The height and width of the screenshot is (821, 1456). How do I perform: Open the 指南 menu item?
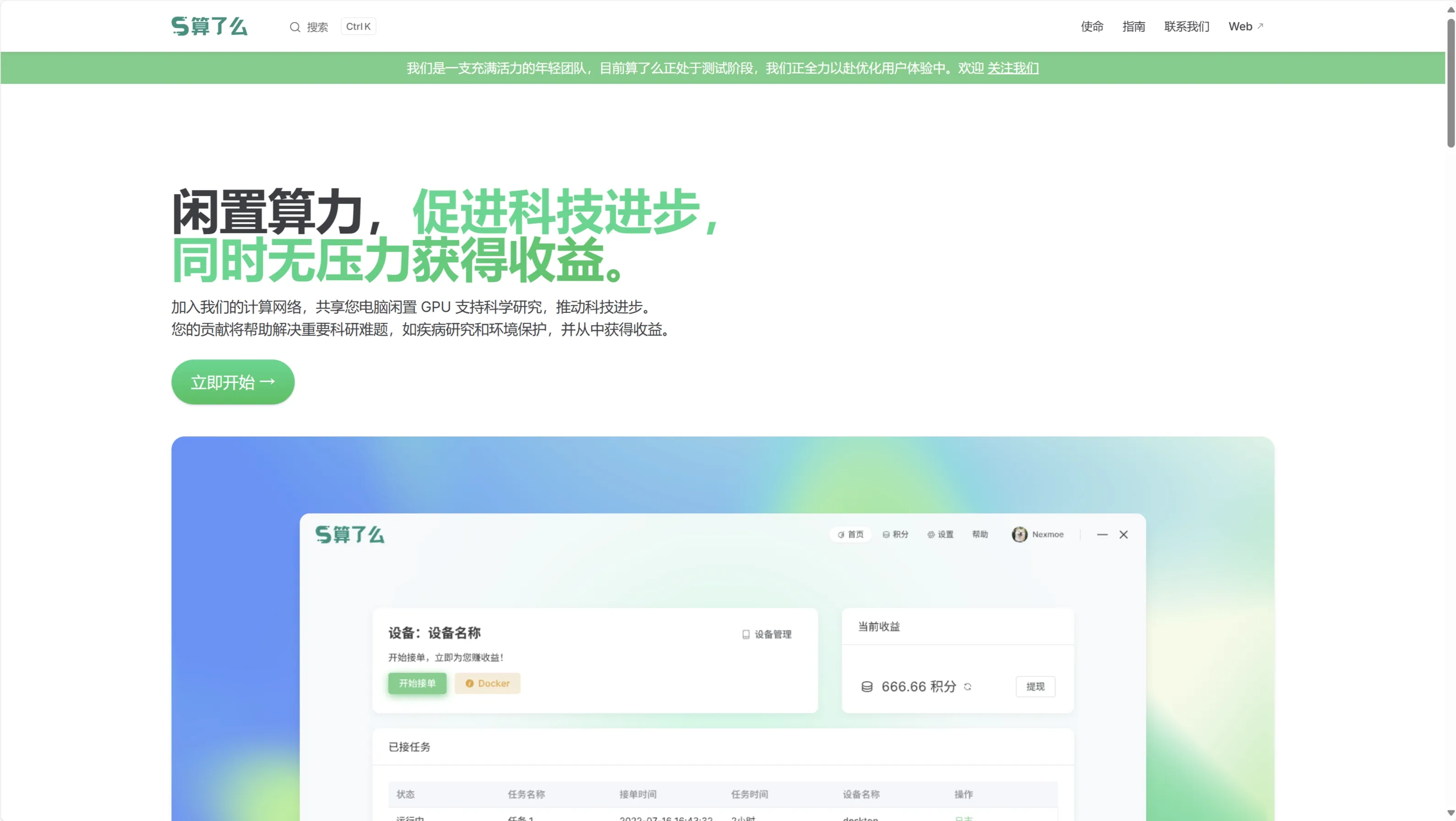(x=1134, y=27)
